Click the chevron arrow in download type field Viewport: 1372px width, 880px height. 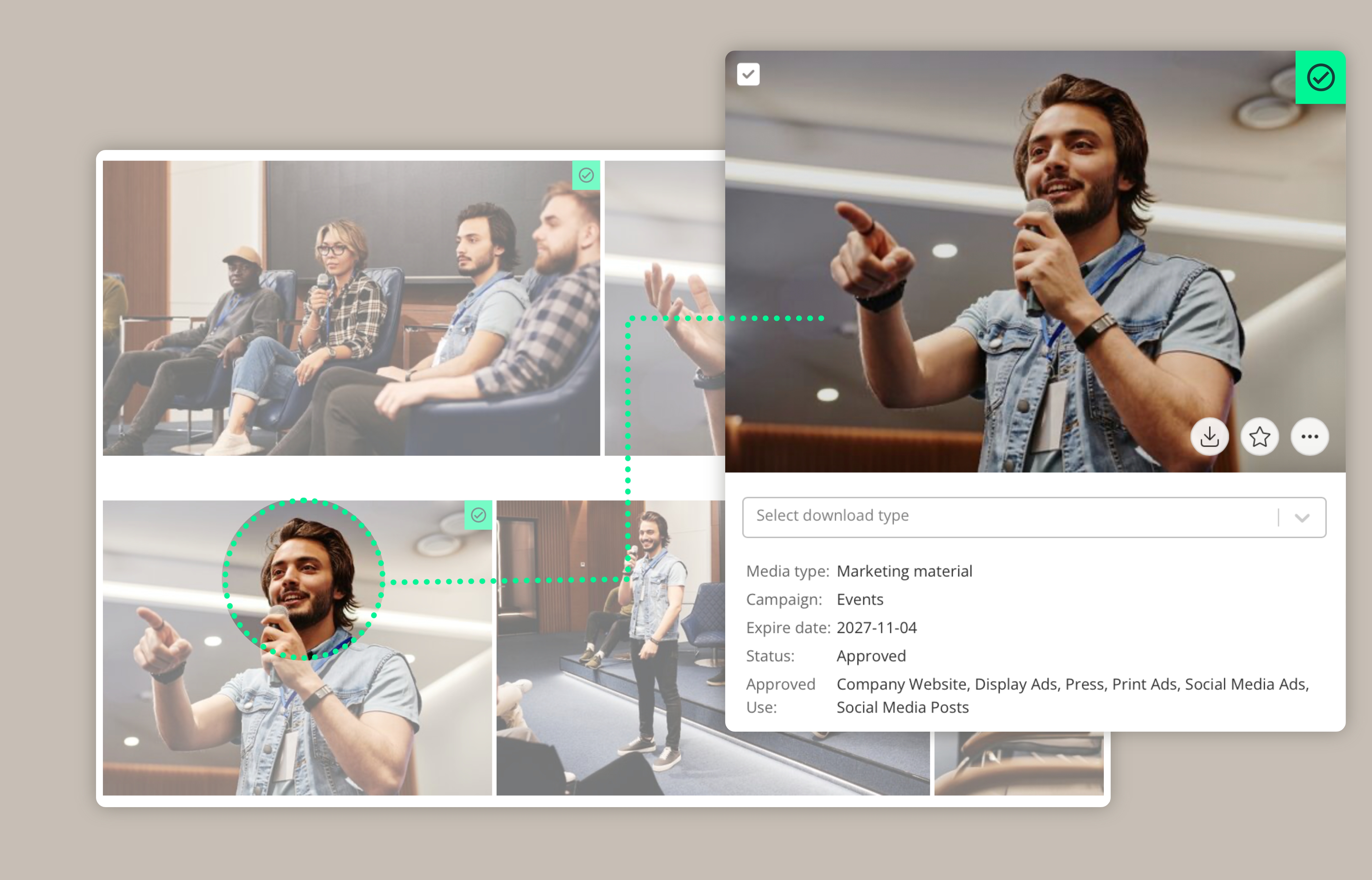[1302, 518]
